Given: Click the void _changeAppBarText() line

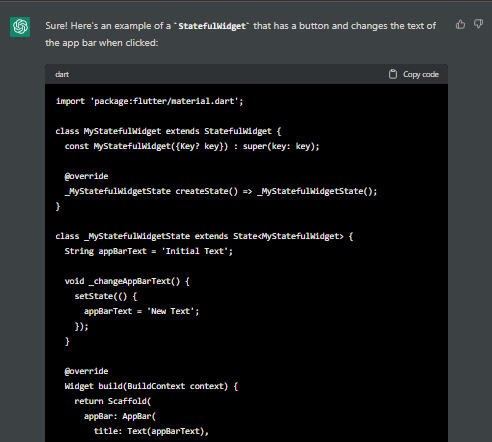Looking at the screenshot, I should (x=127, y=281).
